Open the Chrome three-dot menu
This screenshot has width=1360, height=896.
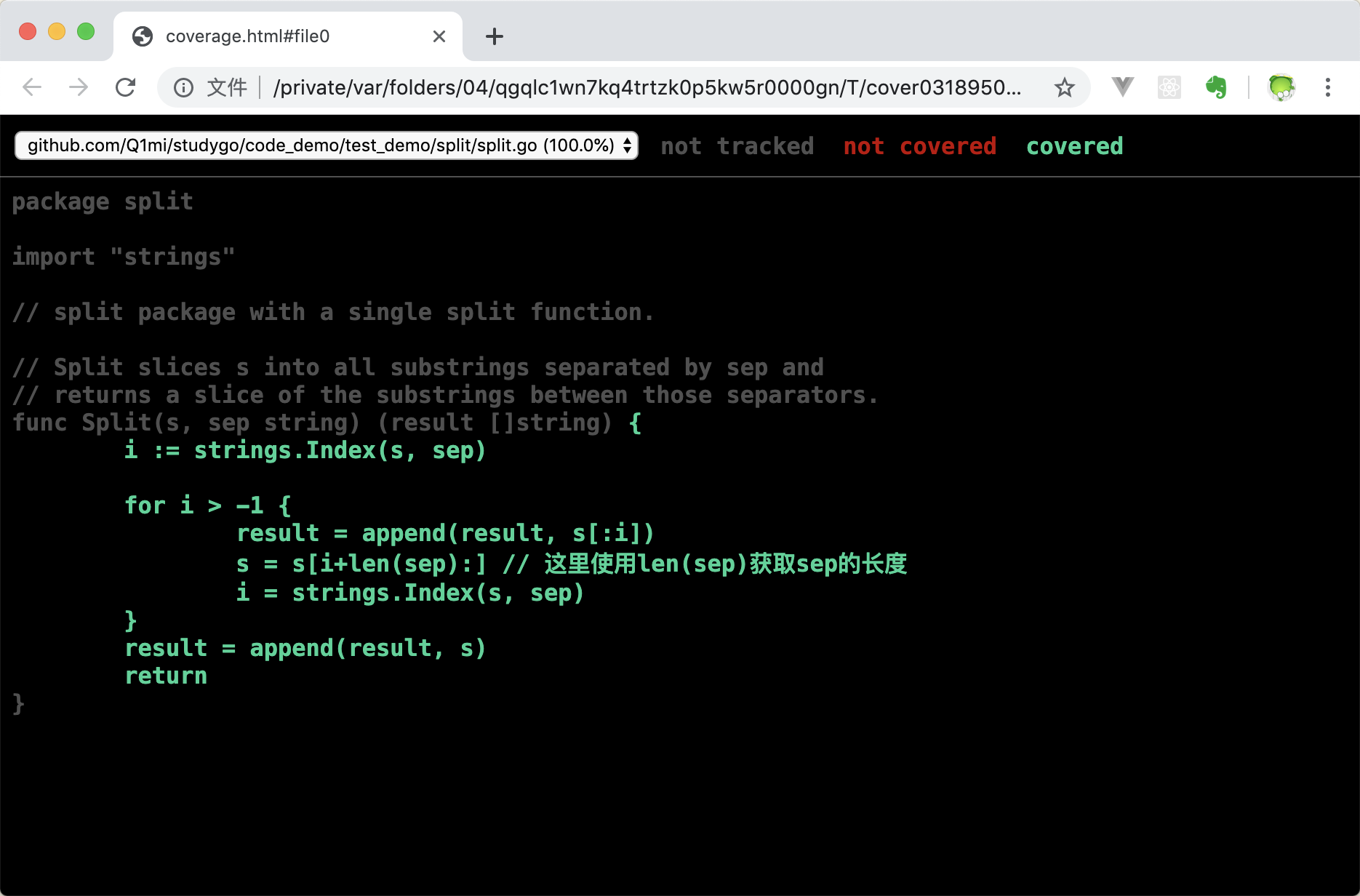[1327, 87]
